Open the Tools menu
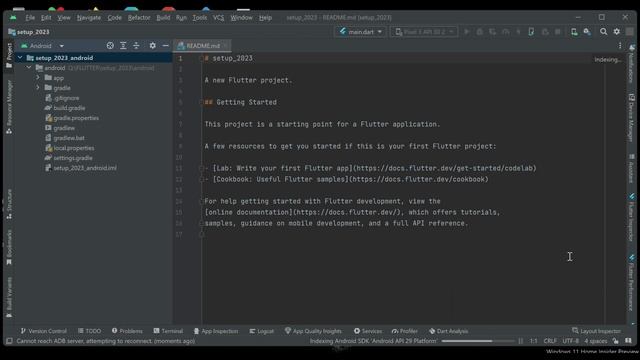Screen dimensions: 640x360 point(200,18)
